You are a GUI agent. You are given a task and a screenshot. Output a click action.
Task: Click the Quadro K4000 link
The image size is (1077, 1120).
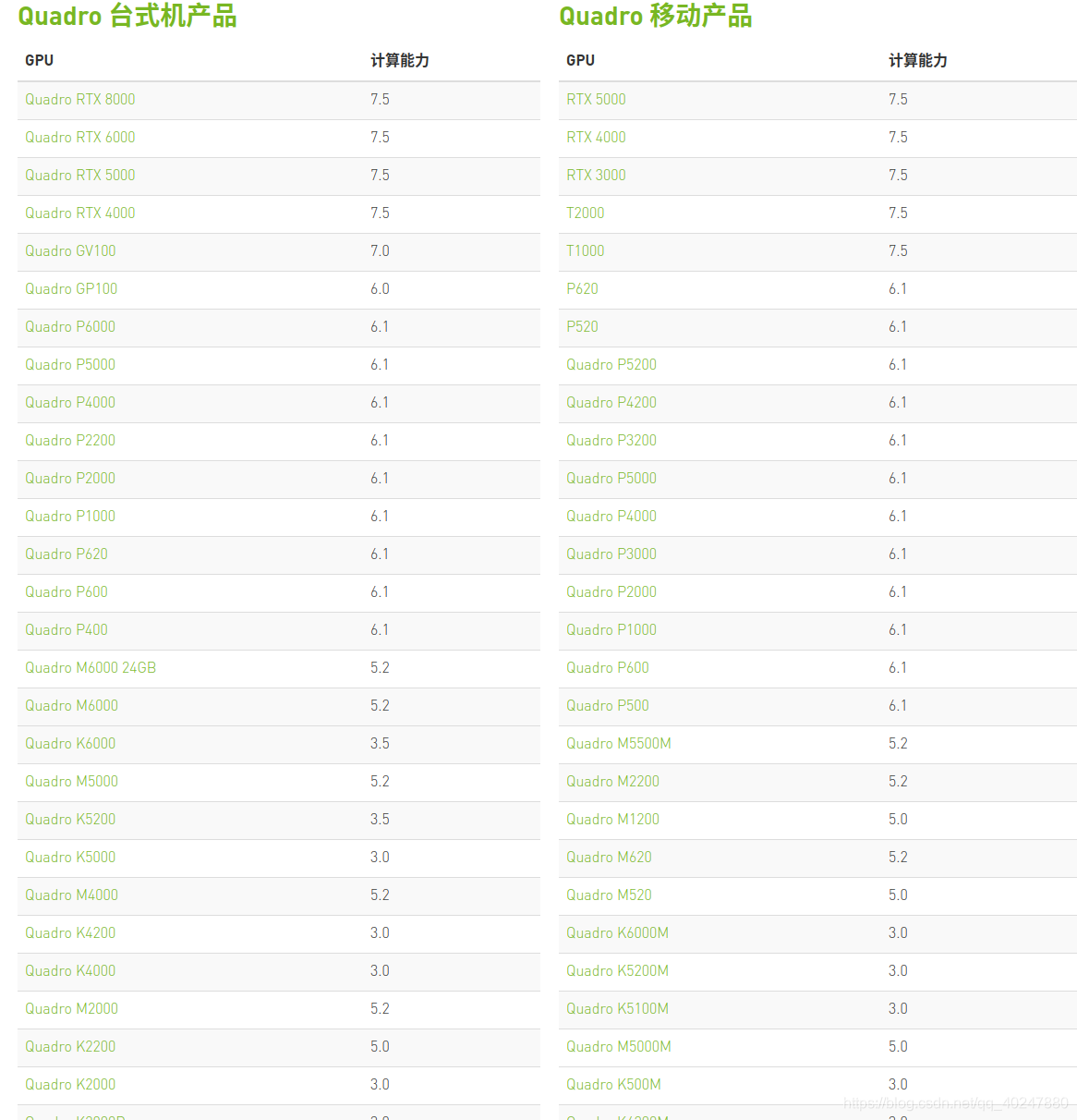point(70,971)
